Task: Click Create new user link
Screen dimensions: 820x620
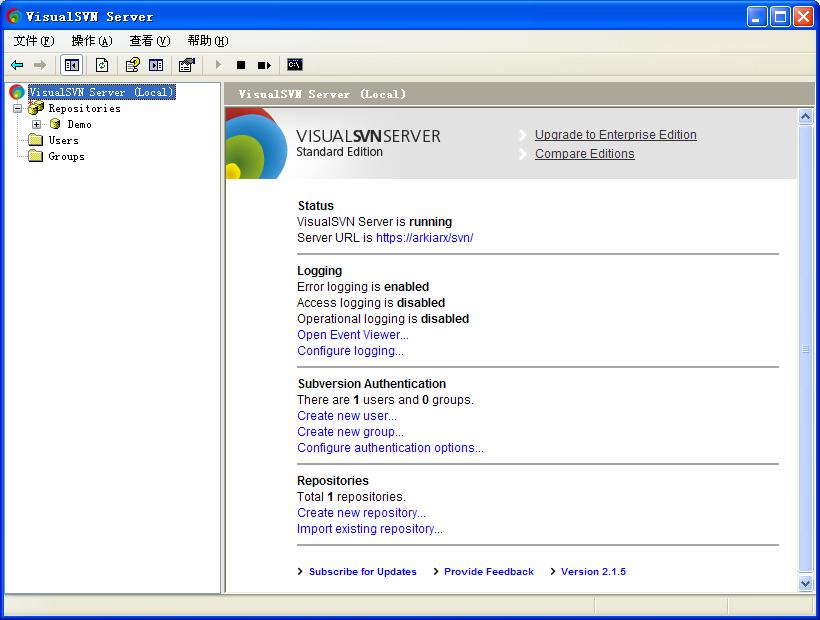Action: point(347,416)
